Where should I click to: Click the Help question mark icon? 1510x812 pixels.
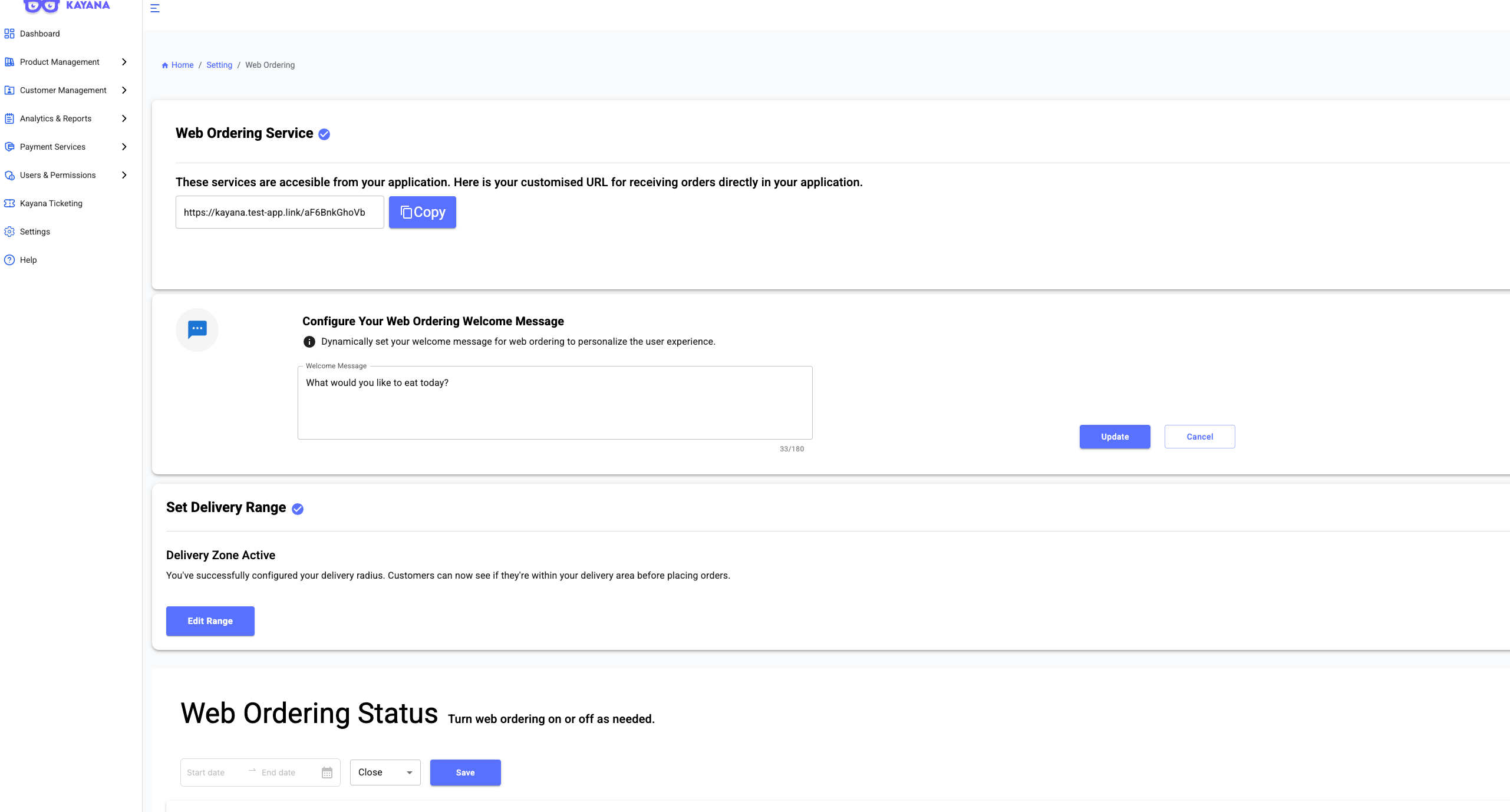pyautogui.click(x=9, y=260)
